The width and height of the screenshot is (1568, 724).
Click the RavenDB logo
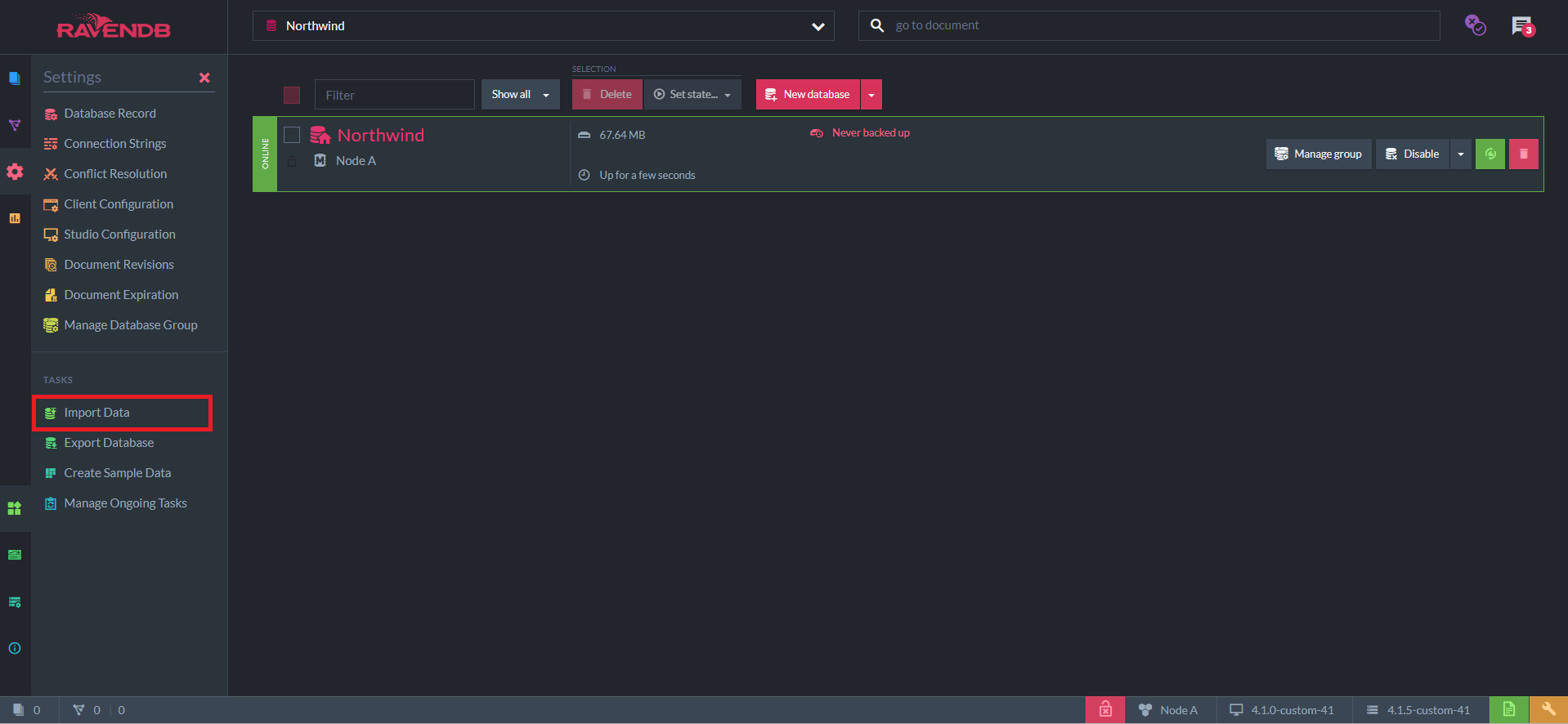click(x=114, y=27)
